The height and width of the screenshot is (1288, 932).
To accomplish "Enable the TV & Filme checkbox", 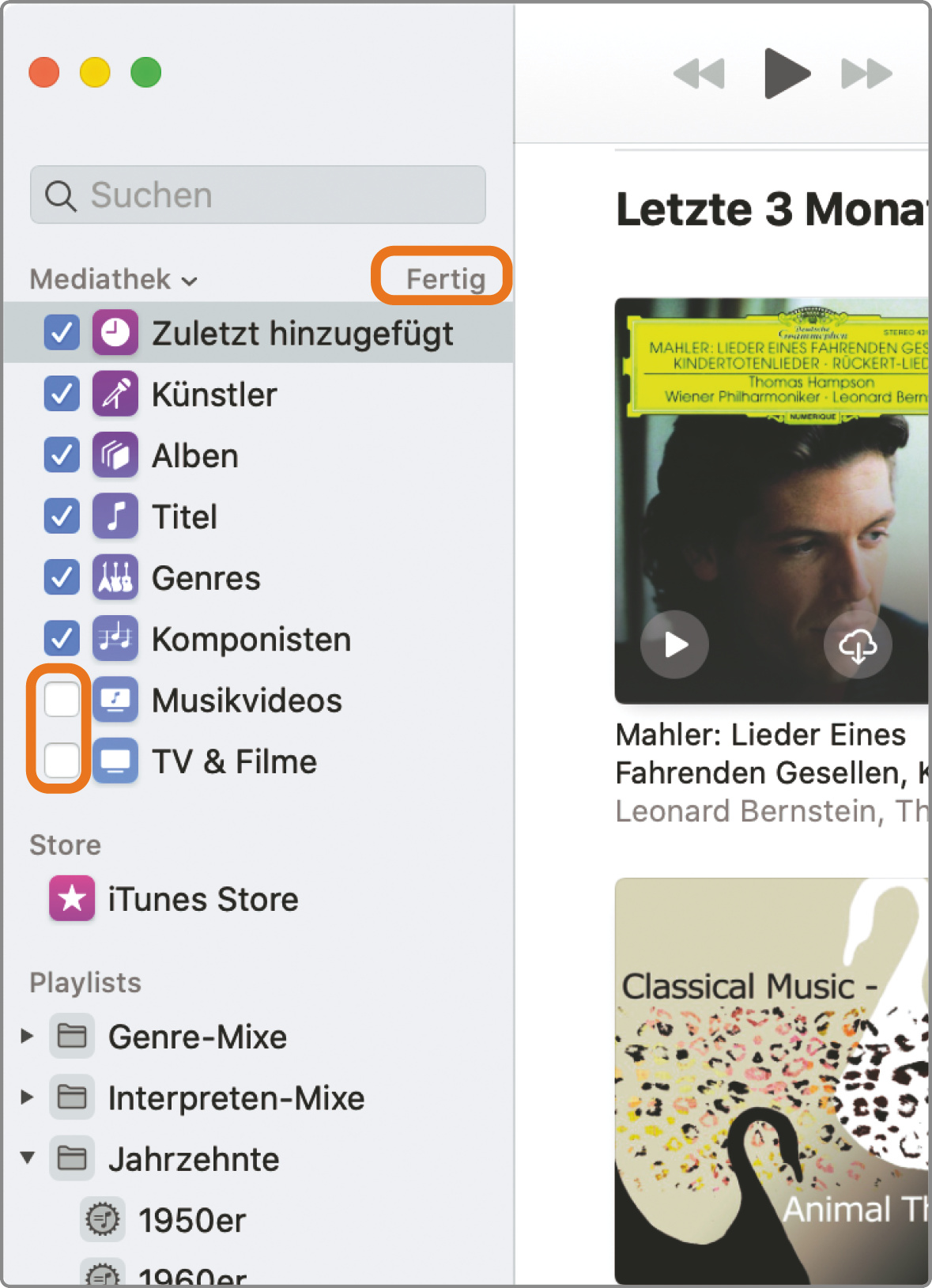I will pos(62,761).
